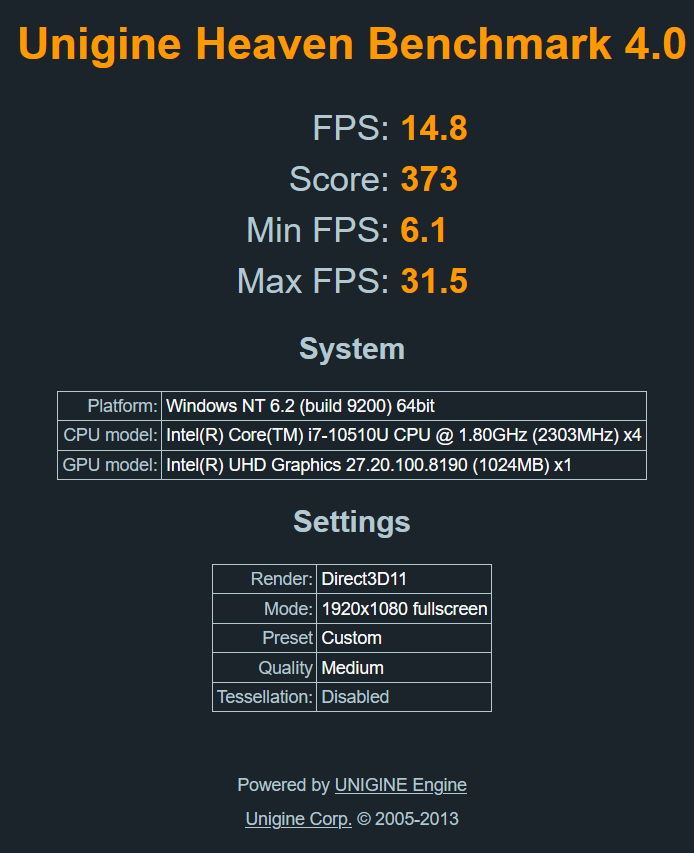Screen dimensions: 694x853
Task: Select the FPS value 14.8
Action: pos(434,129)
